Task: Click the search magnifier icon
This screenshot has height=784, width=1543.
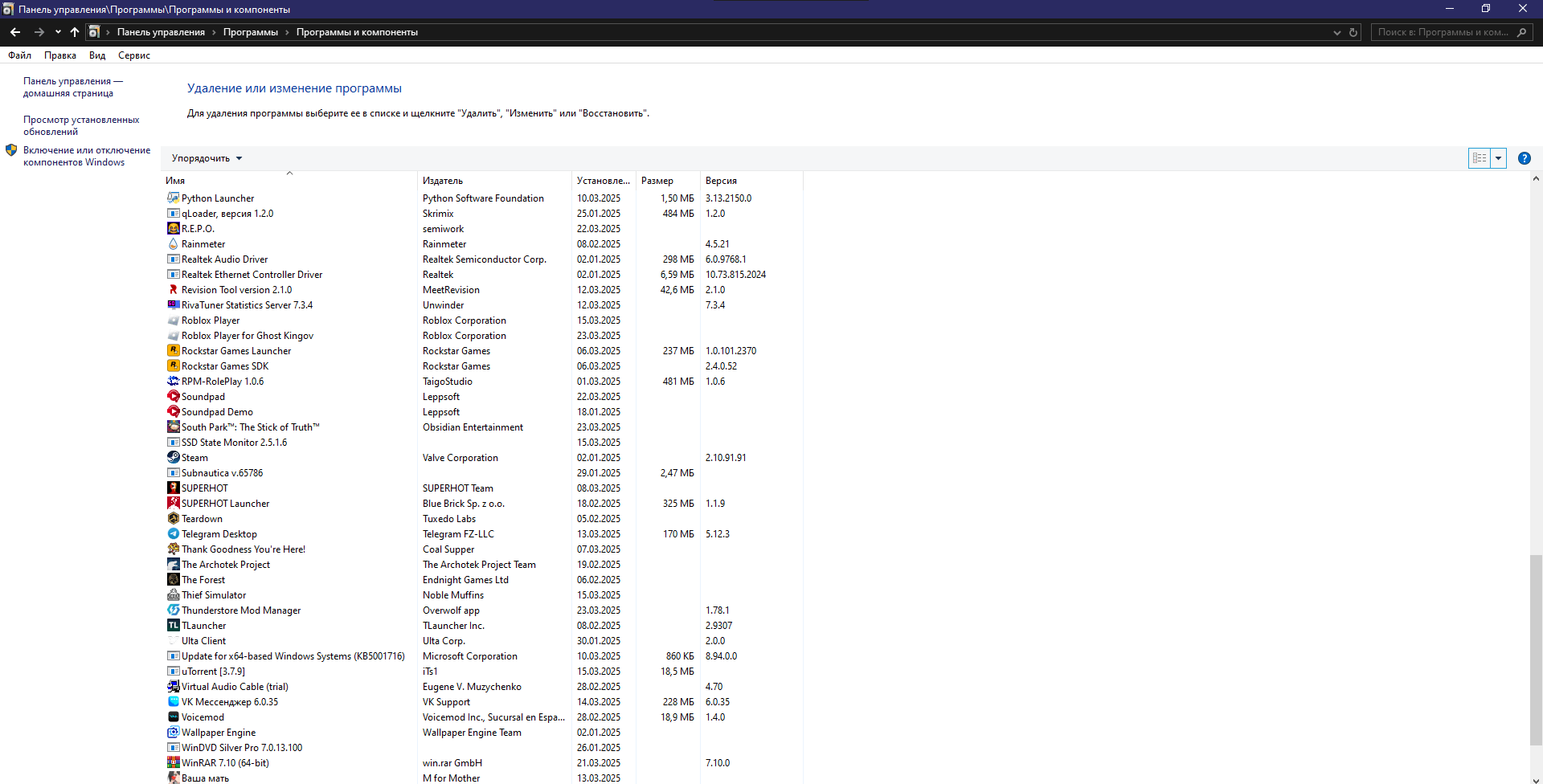Action: 1521,32
